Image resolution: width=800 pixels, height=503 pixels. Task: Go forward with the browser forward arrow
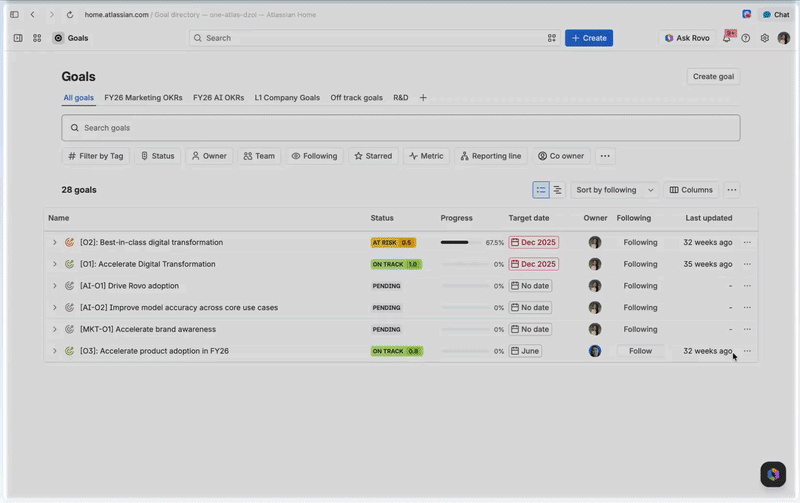click(52, 14)
